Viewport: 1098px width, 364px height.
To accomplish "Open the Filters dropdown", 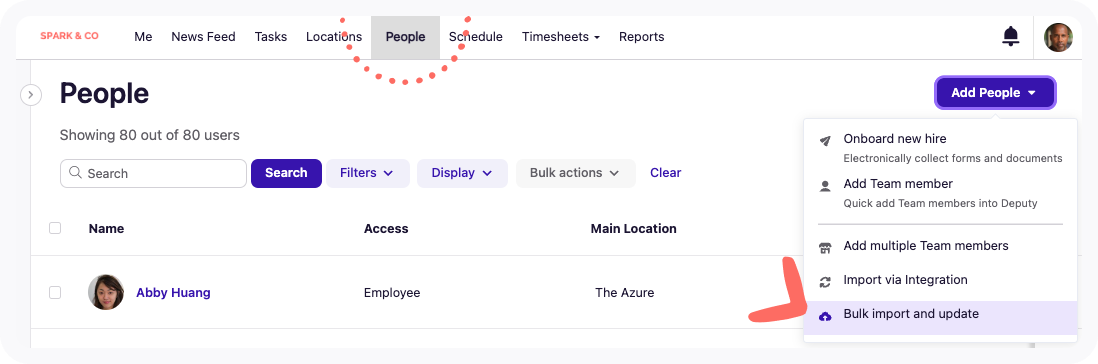I will pyautogui.click(x=367, y=173).
